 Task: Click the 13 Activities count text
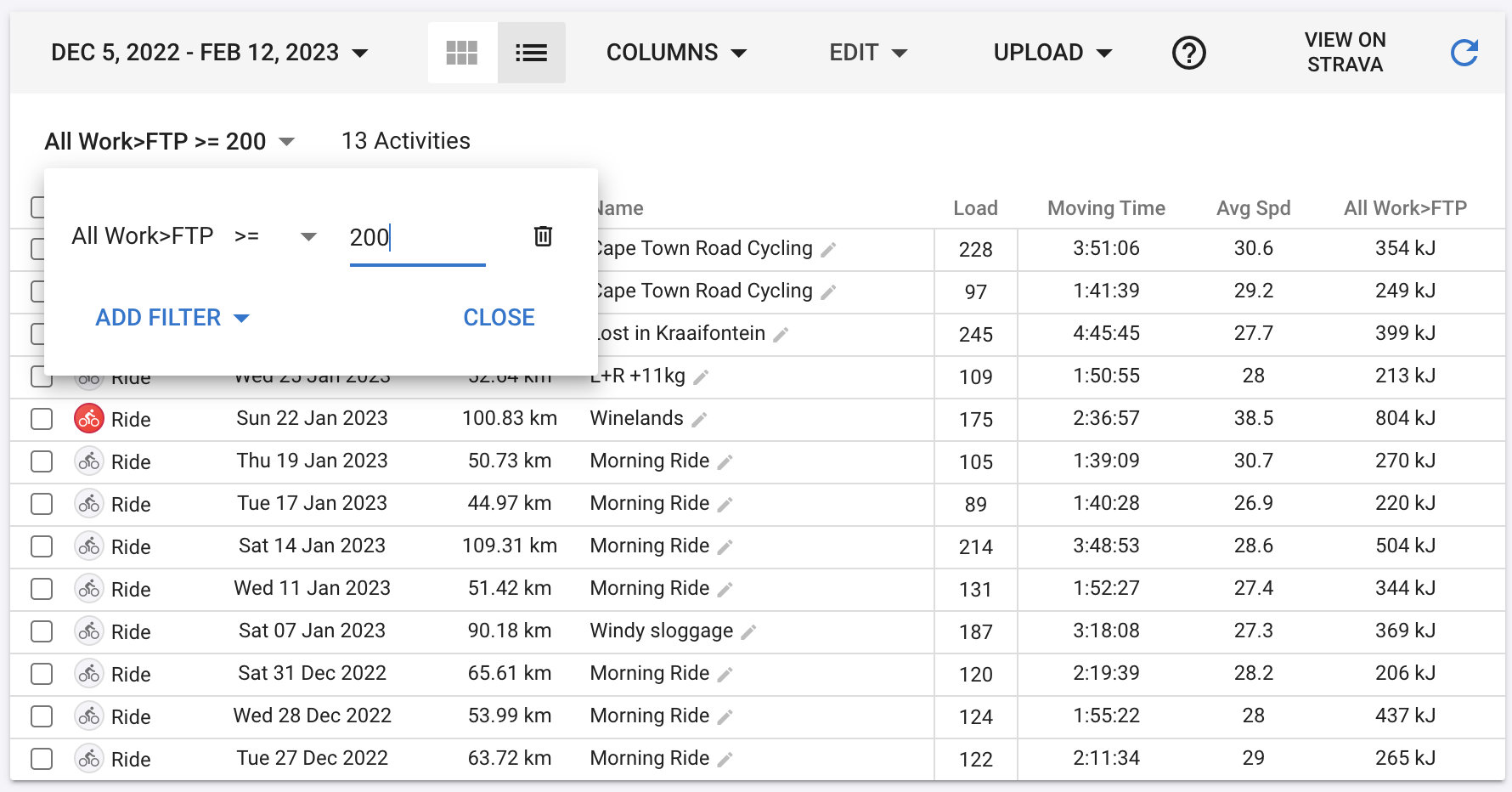pyautogui.click(x=405, y=141)
